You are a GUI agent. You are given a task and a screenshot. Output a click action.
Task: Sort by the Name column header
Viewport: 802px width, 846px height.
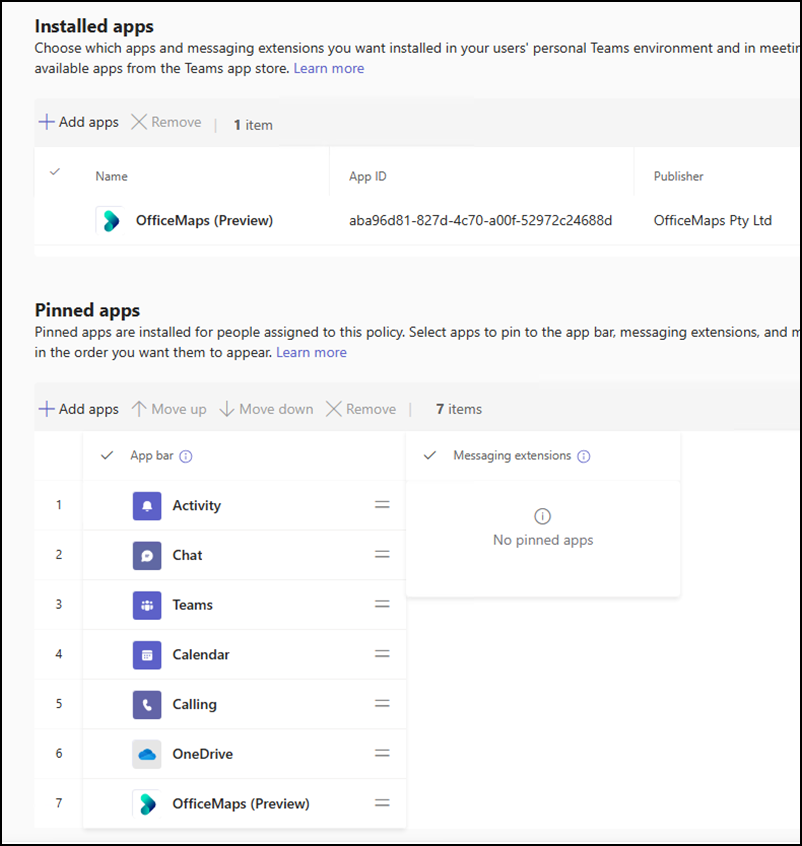(112, 176)
